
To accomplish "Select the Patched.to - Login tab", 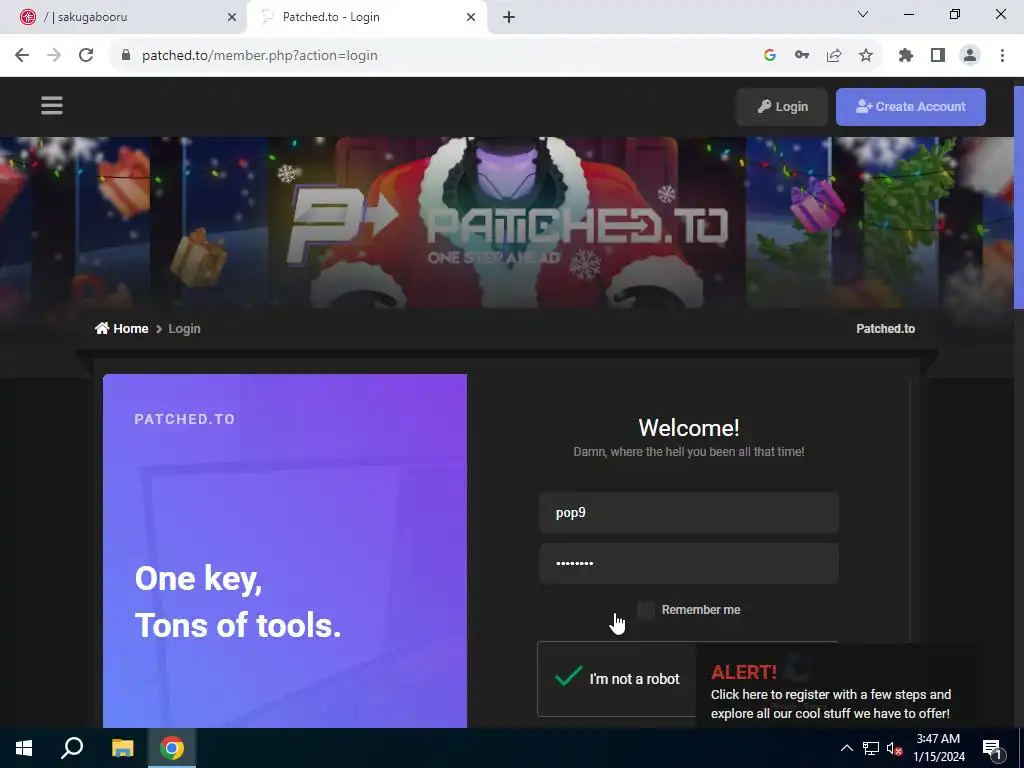I will [x=367, y=17].
